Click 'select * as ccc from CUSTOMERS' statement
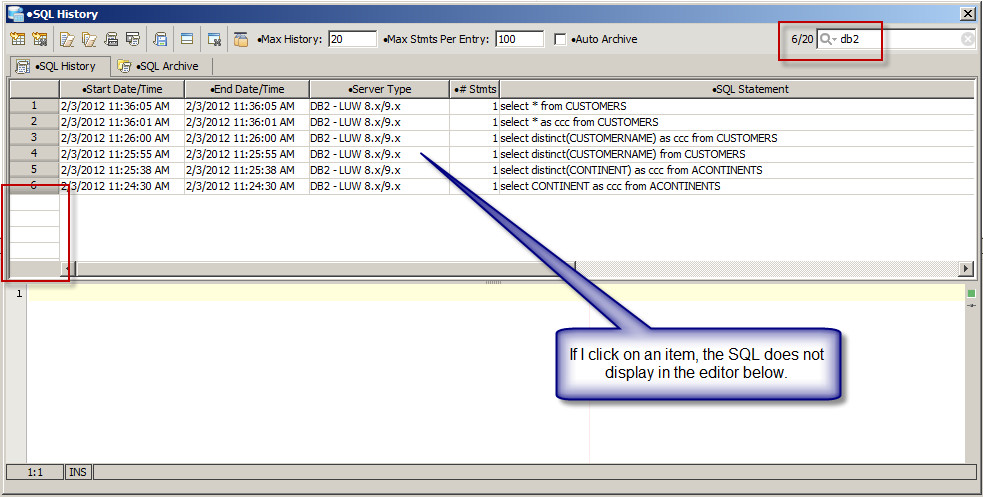 point(579,122)
